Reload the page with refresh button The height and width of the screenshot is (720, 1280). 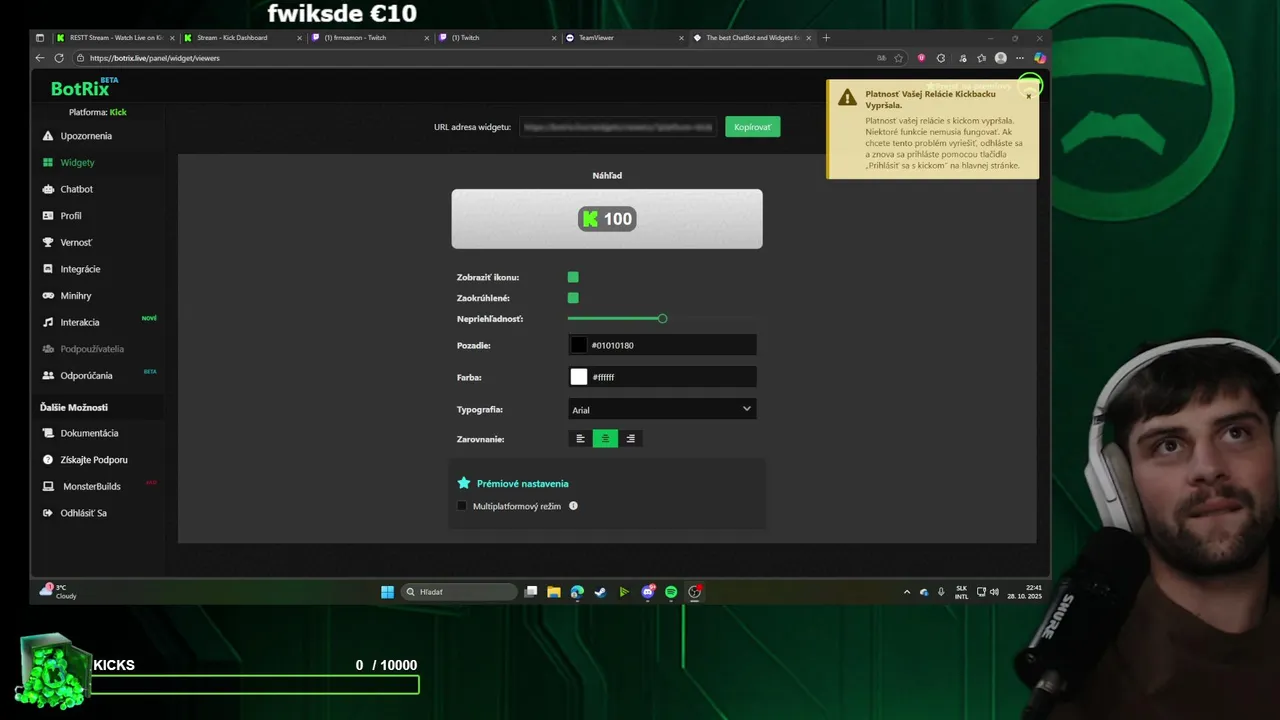point(59,58)
